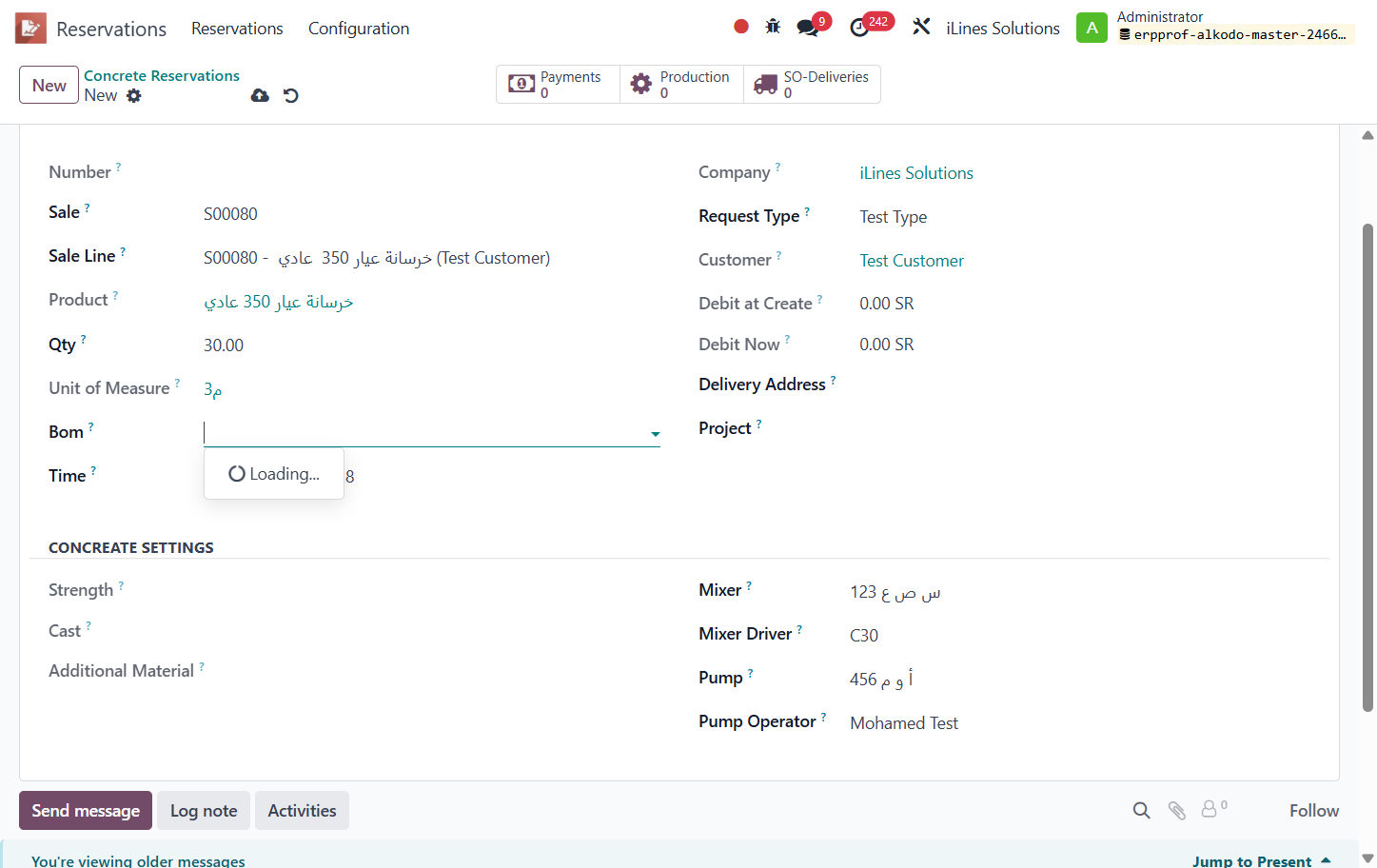
Task: Click the Request Type value Test Type
Action: click(893, 217)
